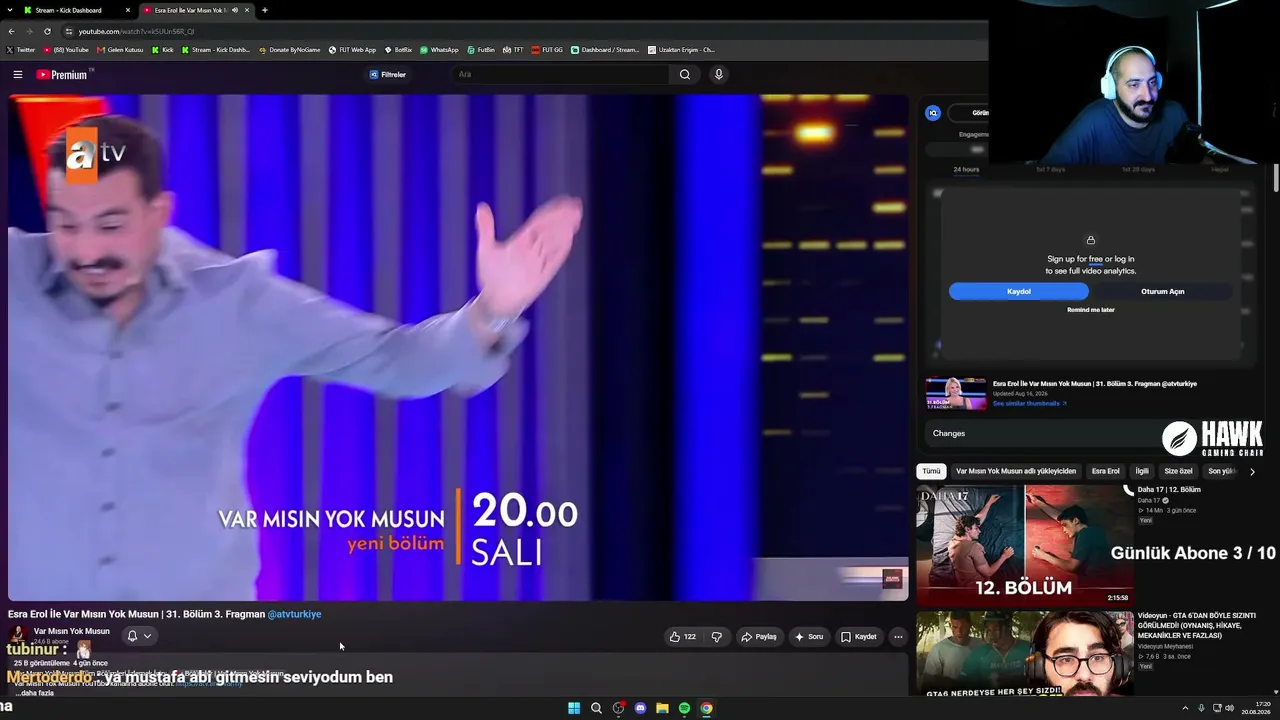Focus the YouTube 'Ara' search box
Viewport: 1280px width, 720px height.
tap(560, 74)
